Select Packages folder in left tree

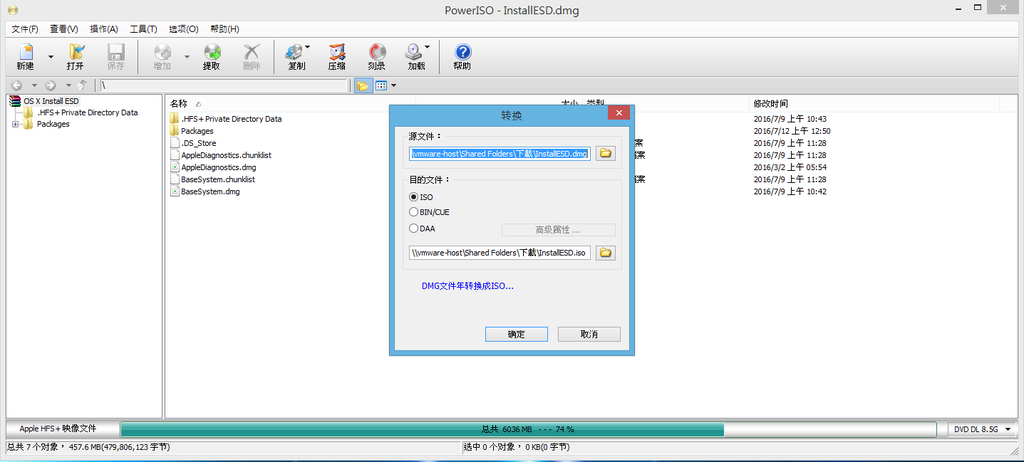click(x=53, y=124)
